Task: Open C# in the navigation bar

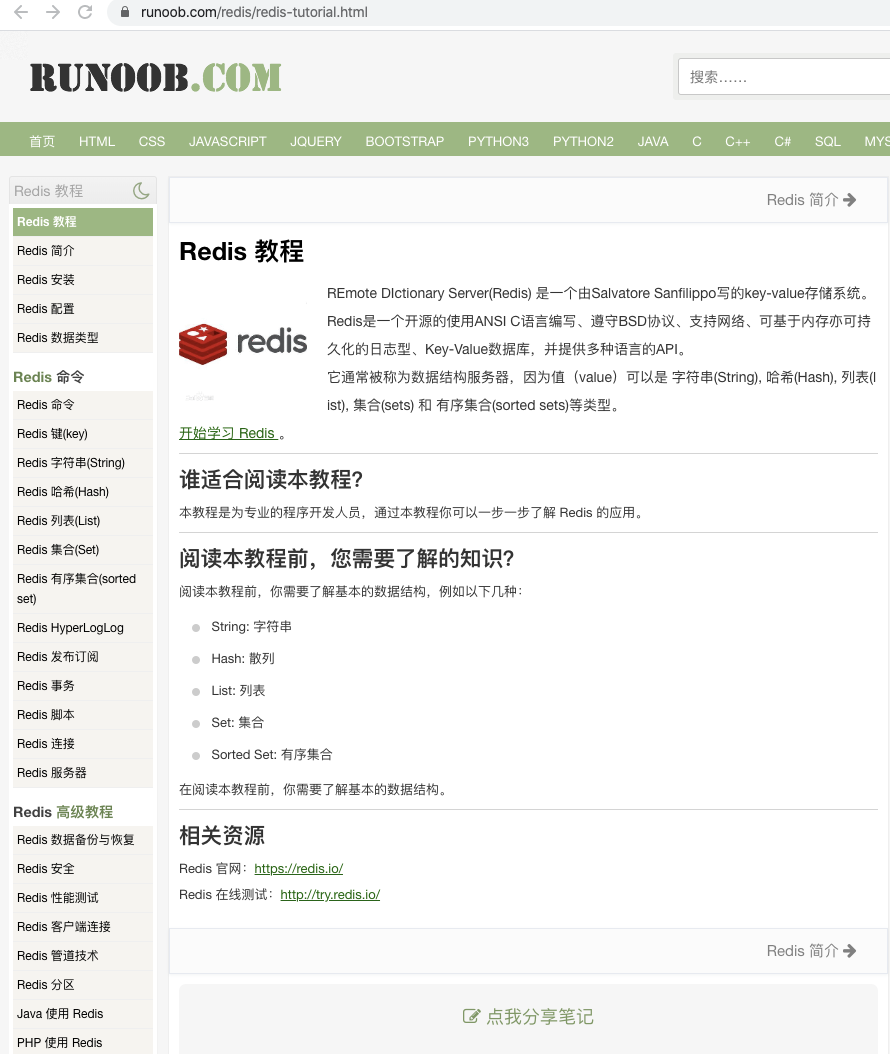Action: tap(782, 141)
